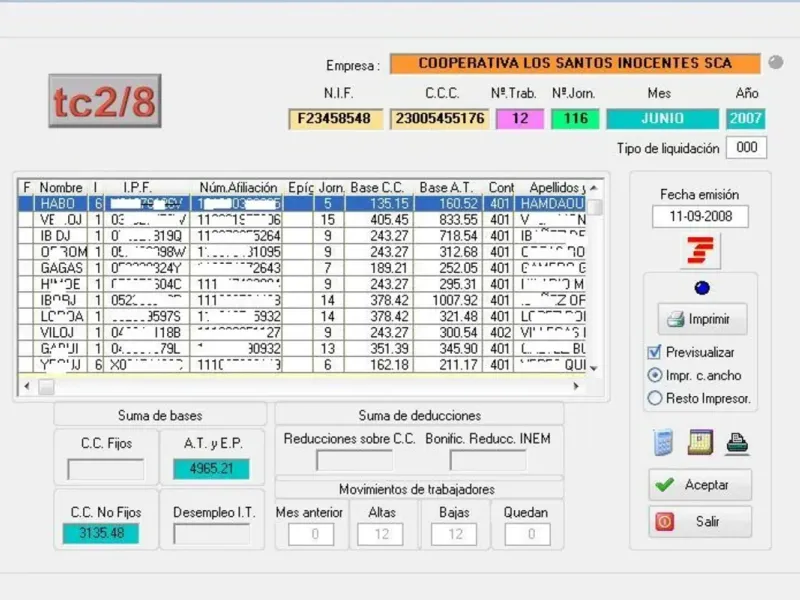Image resolution: width=800 pixels, height=600 pixels.
Task: Click the horizontal scroll left arrow
Action: tap(27, 386)
